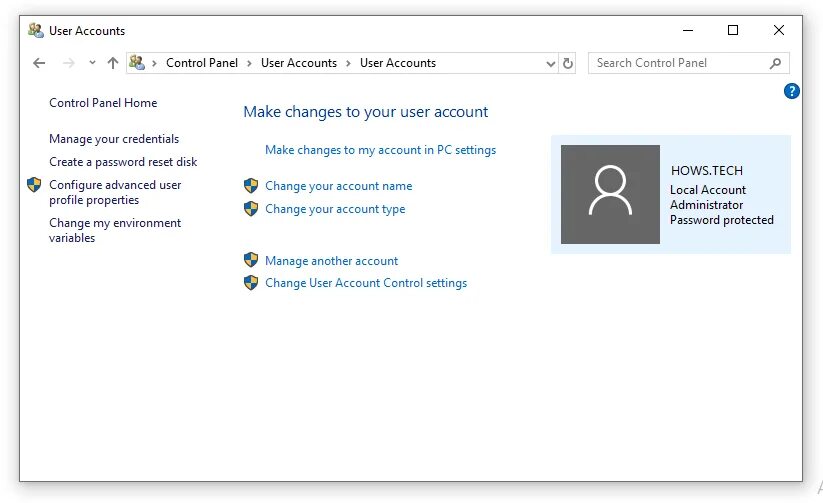Expand the address bar history dropdown

pyautogui.click(x=550, y=63)
